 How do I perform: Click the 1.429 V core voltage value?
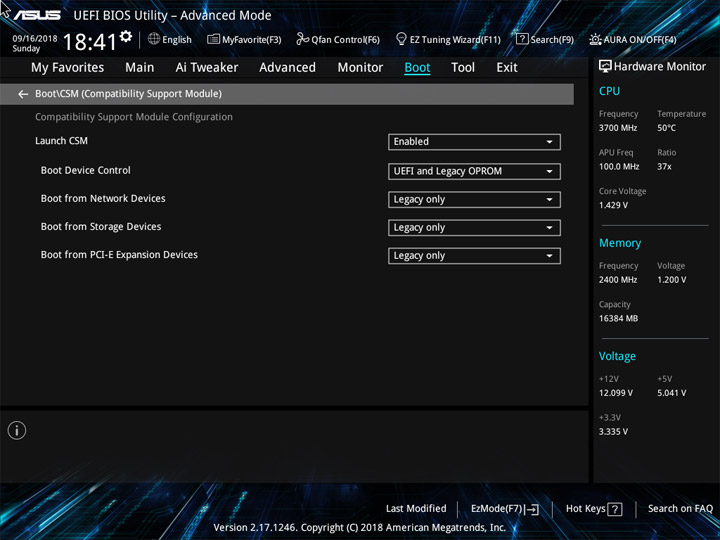pyautogui.click(x=613, y=205)
